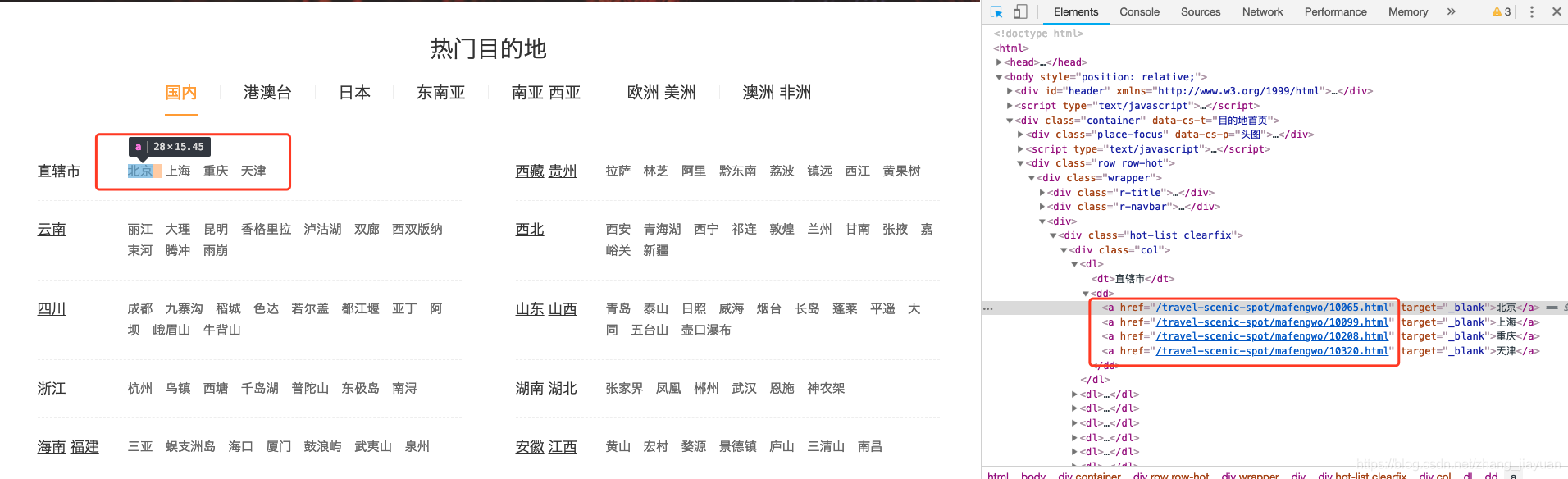This screenshot has height=479, width=1568.
Task: Open the 湖南 湖北 region link
Action: 546,389
